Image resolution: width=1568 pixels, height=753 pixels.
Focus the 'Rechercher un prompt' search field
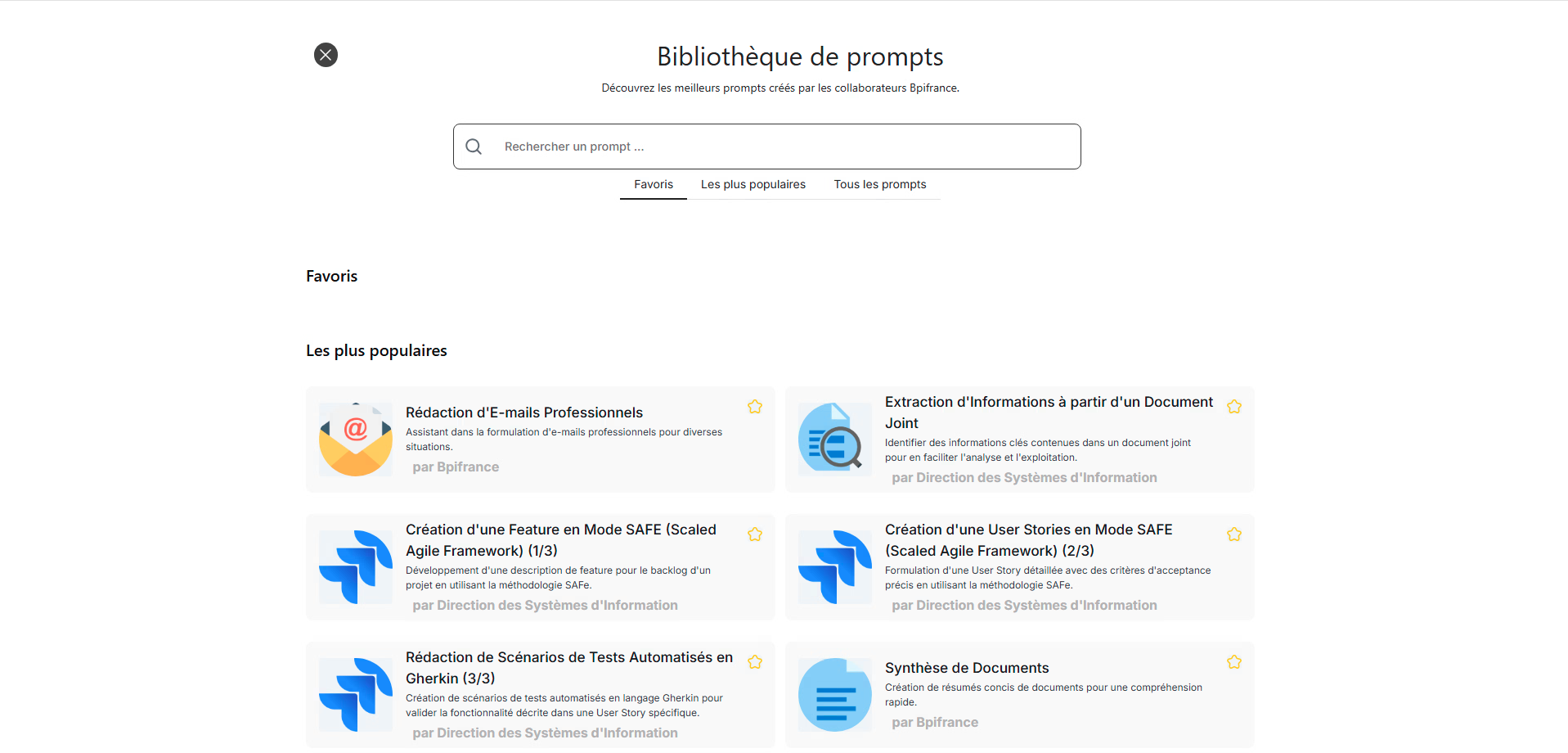point(767,147)
